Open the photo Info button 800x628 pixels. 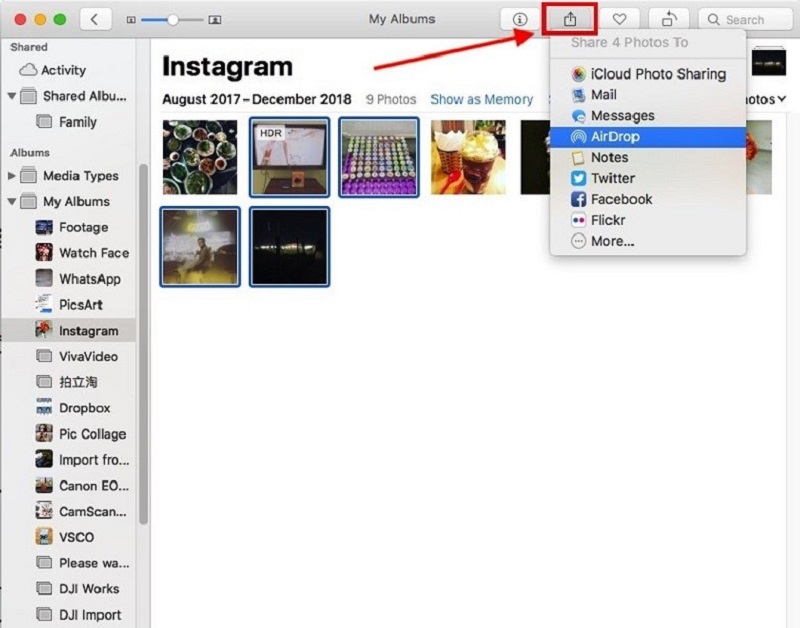point(519,19)
